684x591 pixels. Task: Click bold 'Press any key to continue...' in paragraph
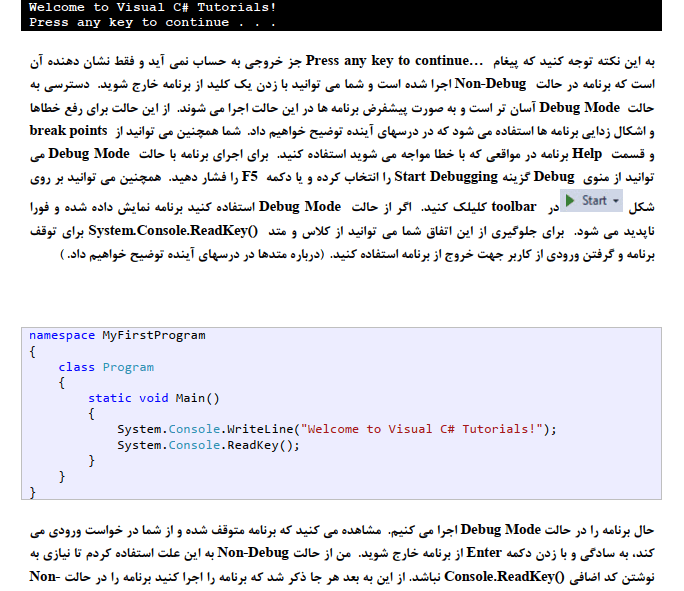point(394,61)
